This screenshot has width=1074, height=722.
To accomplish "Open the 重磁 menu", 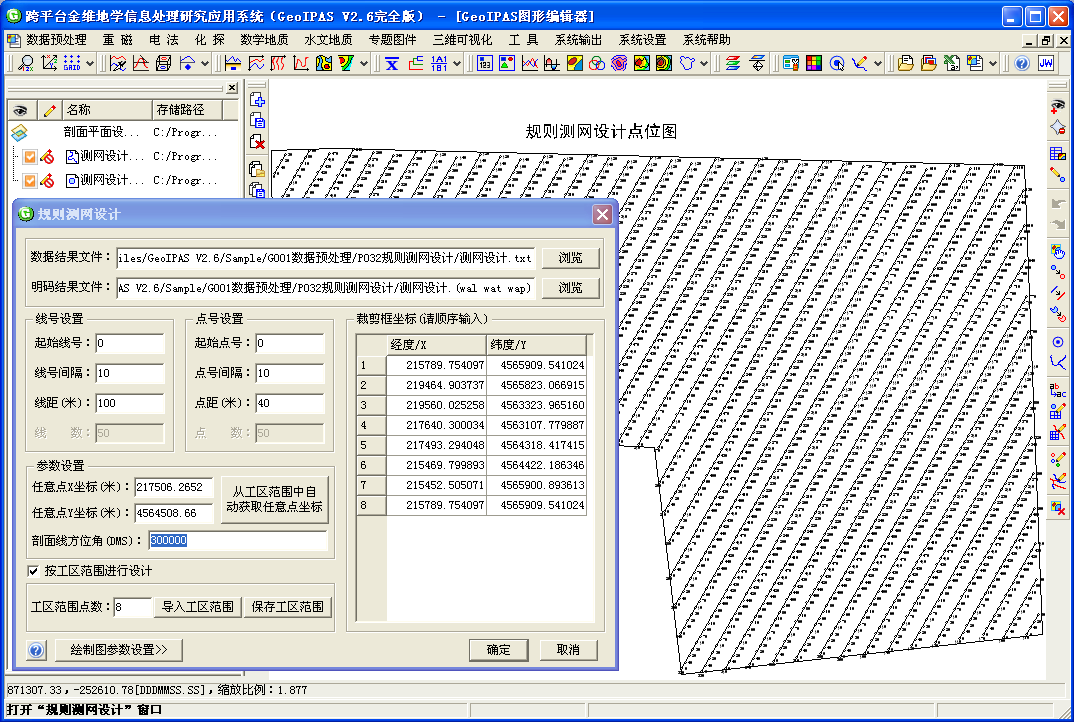I will click(117, 40).
